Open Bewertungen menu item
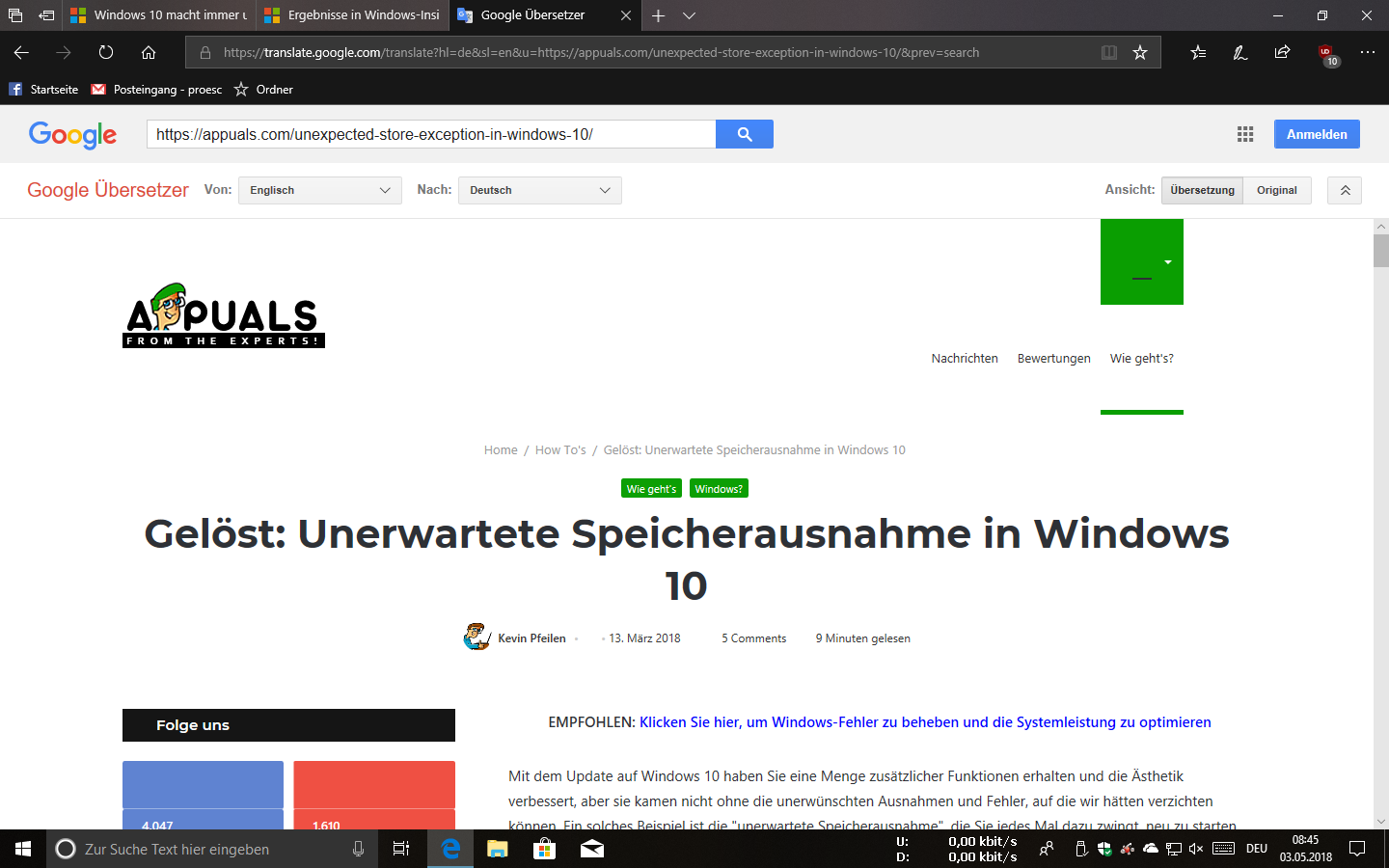 point(1054,358)
